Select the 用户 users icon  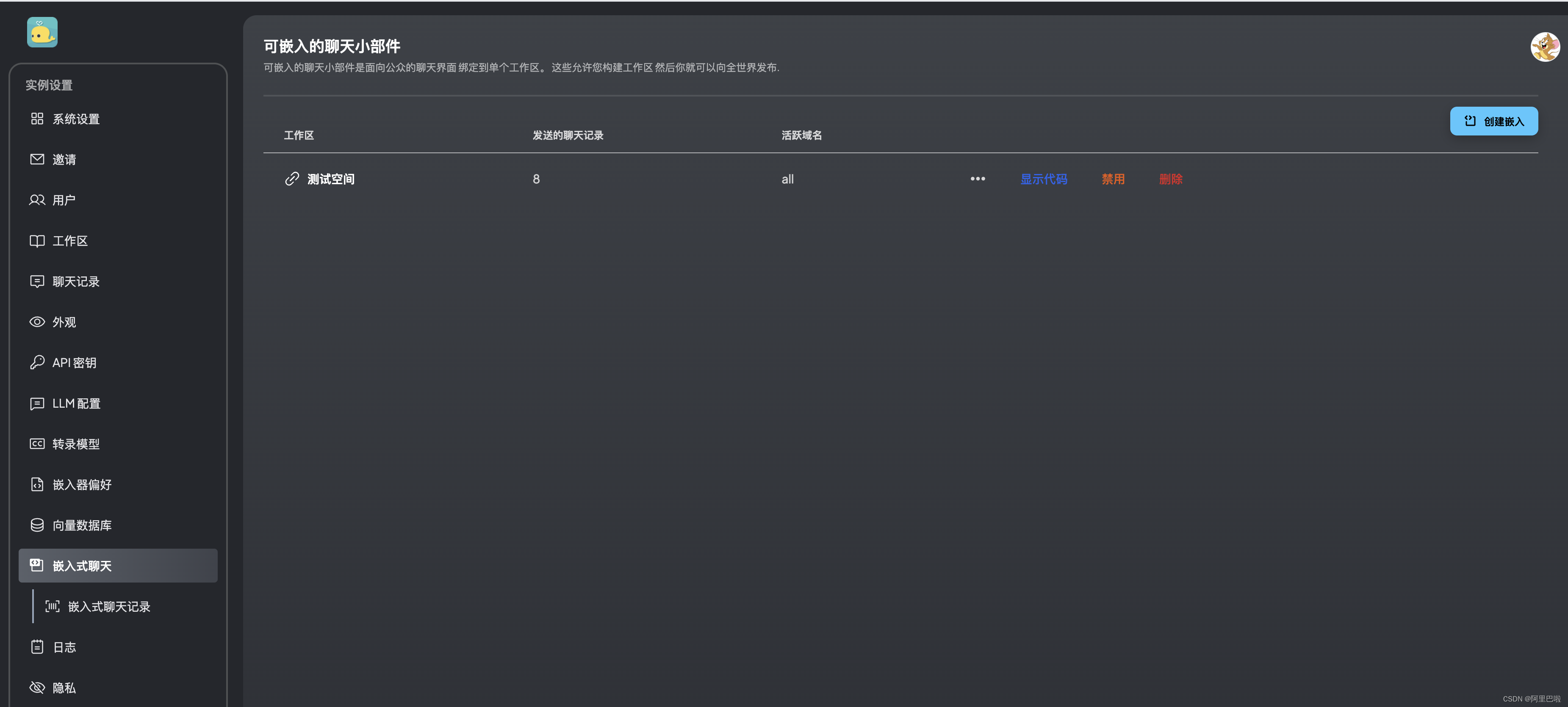[x=37, y=199]
